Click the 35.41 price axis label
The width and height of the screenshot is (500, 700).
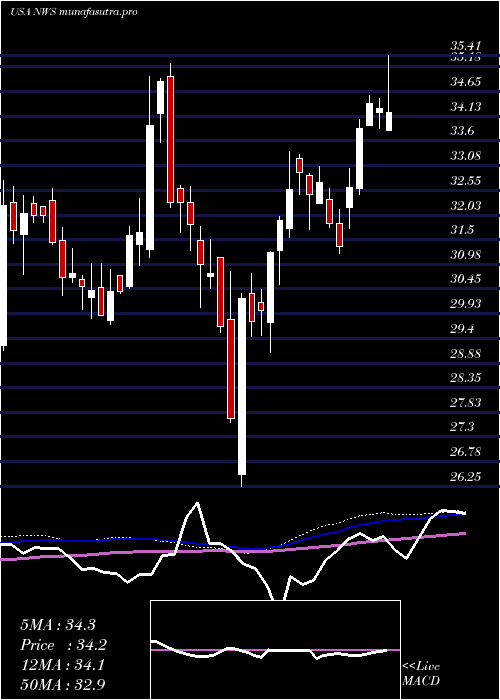coord(465,46)
